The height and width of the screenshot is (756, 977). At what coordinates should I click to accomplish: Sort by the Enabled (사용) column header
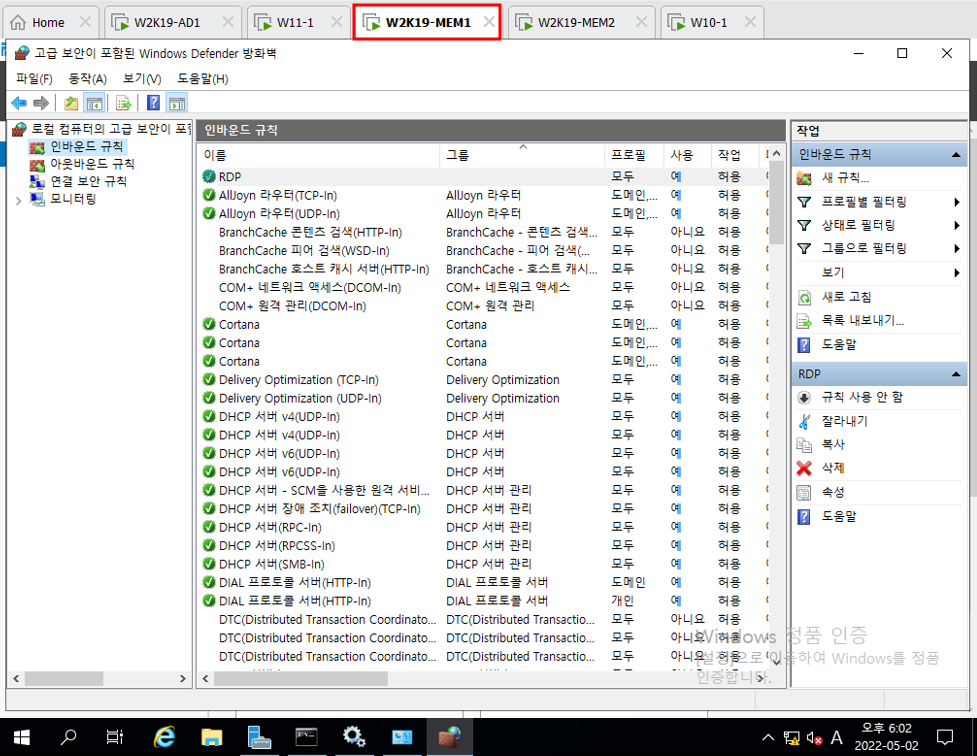(x=687, y=155)
